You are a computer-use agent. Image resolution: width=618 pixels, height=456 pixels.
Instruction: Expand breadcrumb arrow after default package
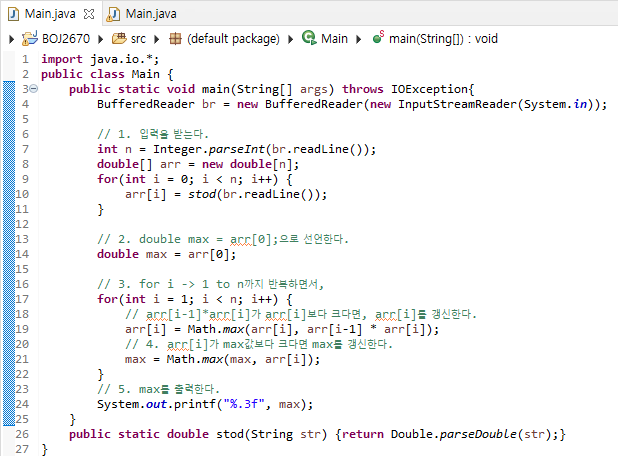290,39
